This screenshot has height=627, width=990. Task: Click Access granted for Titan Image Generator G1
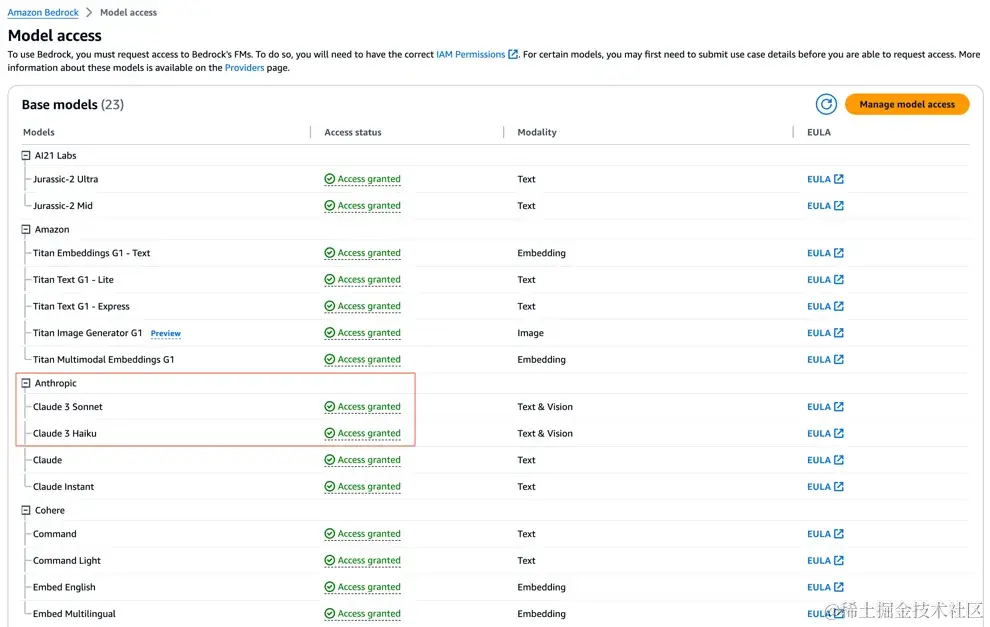362,333
